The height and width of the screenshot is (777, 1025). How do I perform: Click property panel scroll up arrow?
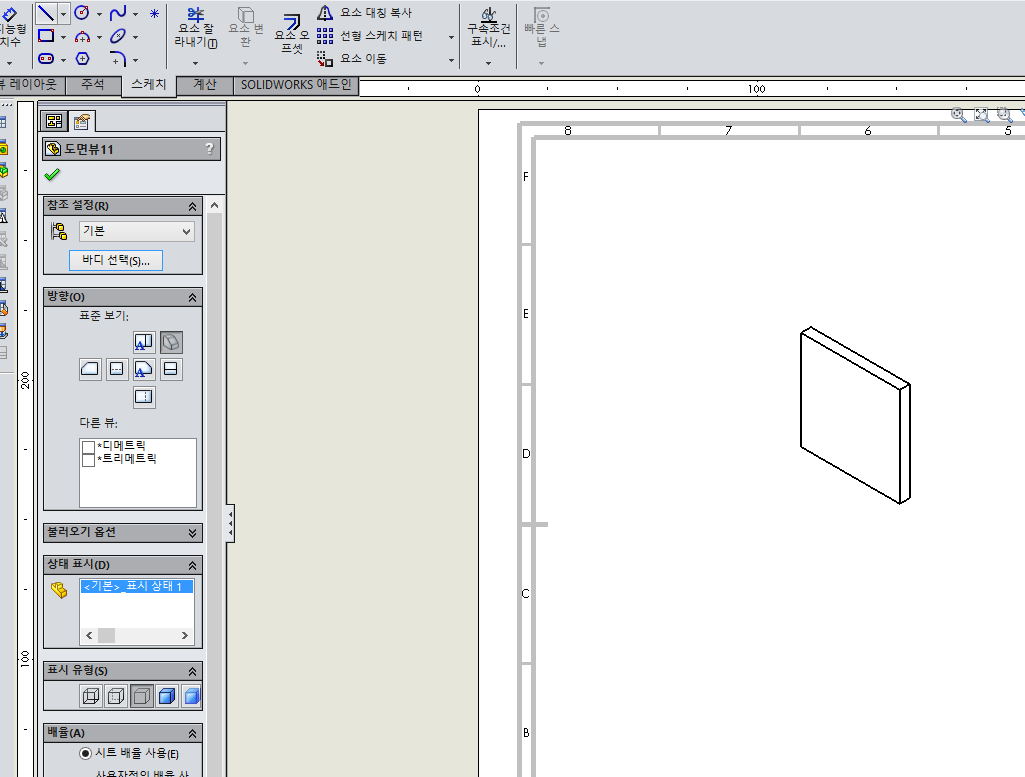coord(214,206)
